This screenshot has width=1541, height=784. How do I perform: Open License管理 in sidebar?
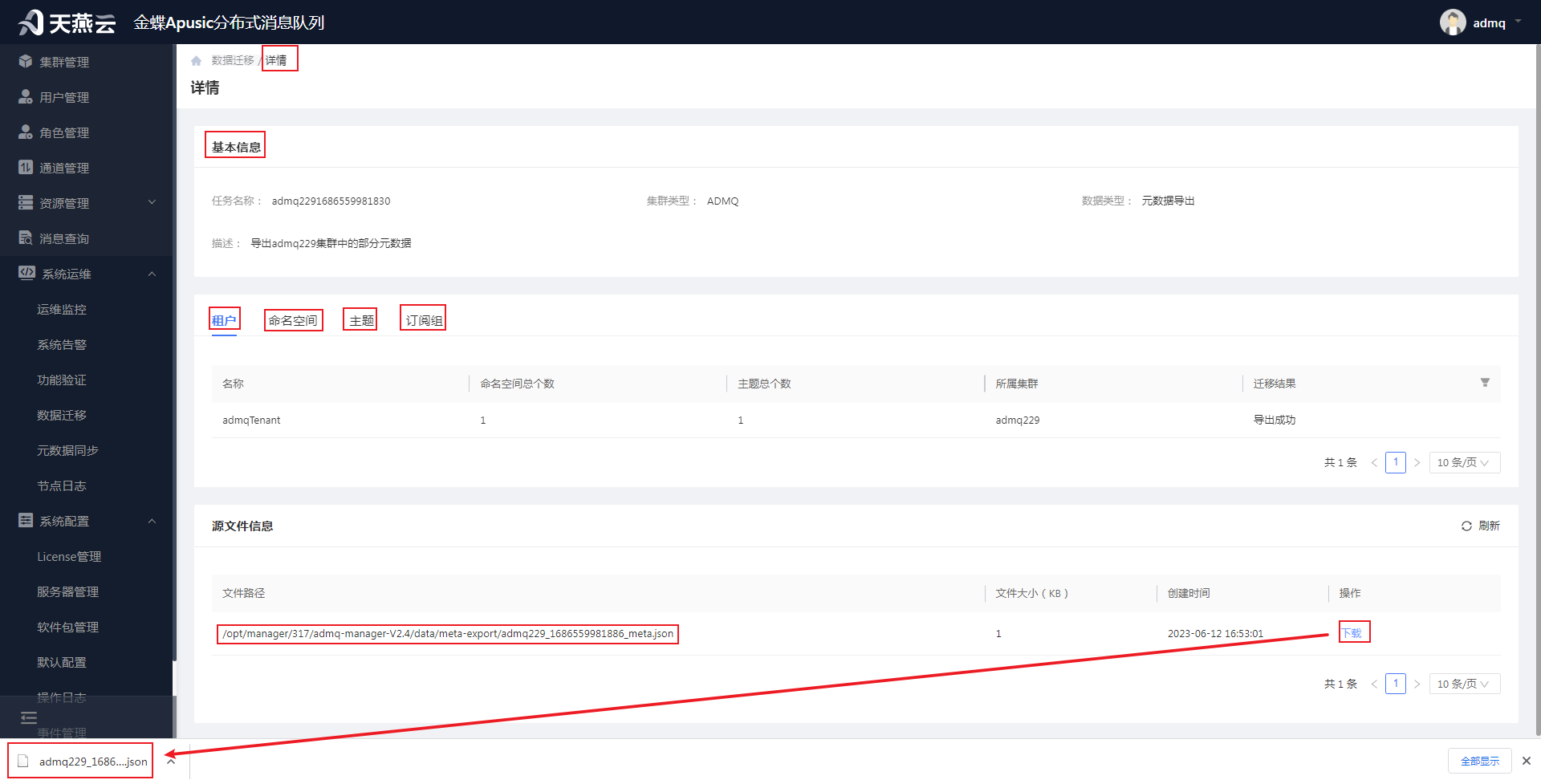[69, 556]
